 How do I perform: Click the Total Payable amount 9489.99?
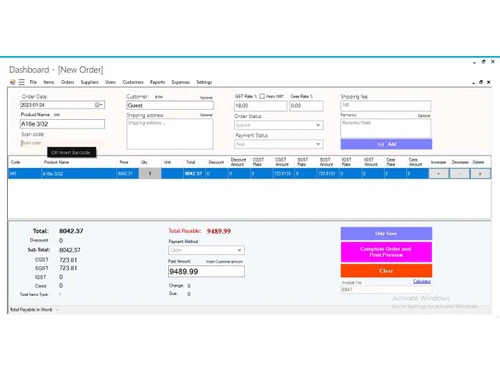coord(219,231)
